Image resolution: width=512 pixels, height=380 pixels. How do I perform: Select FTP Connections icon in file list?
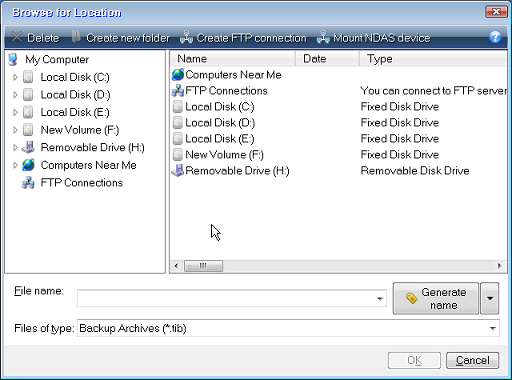click(178, 90)
